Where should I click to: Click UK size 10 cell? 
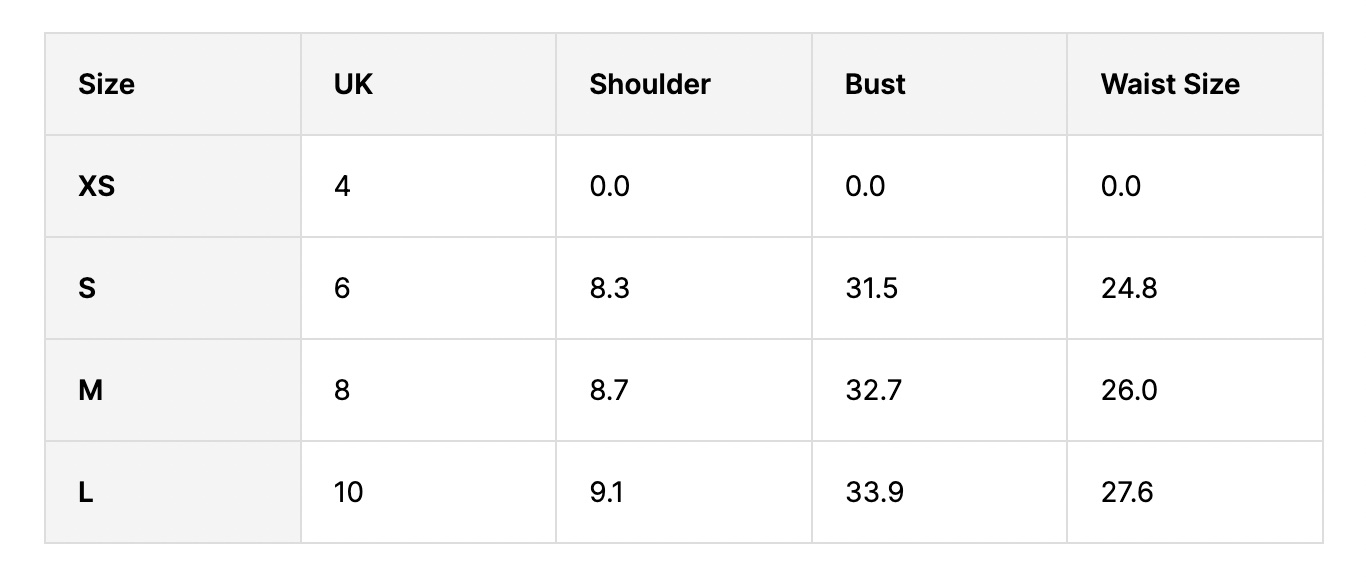(x=348, y=492)
